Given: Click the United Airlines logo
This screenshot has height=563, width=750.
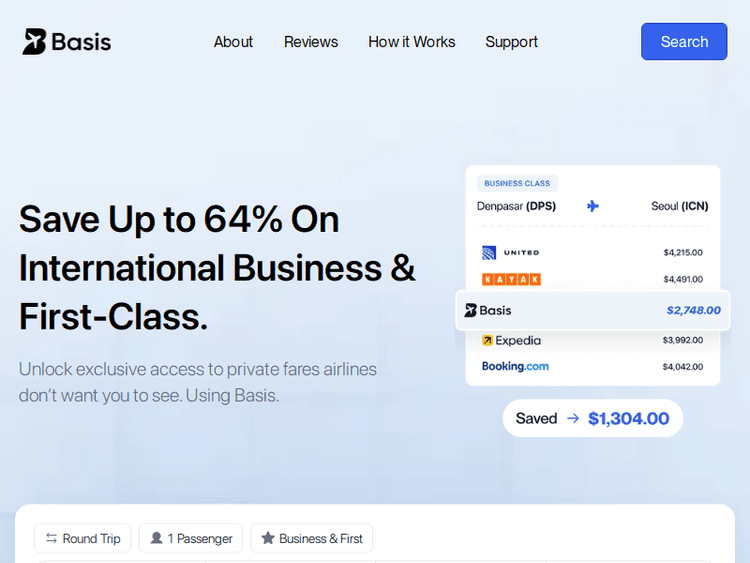Looking at the screenshot, I should pyautogui.click(x=510, y=253).
